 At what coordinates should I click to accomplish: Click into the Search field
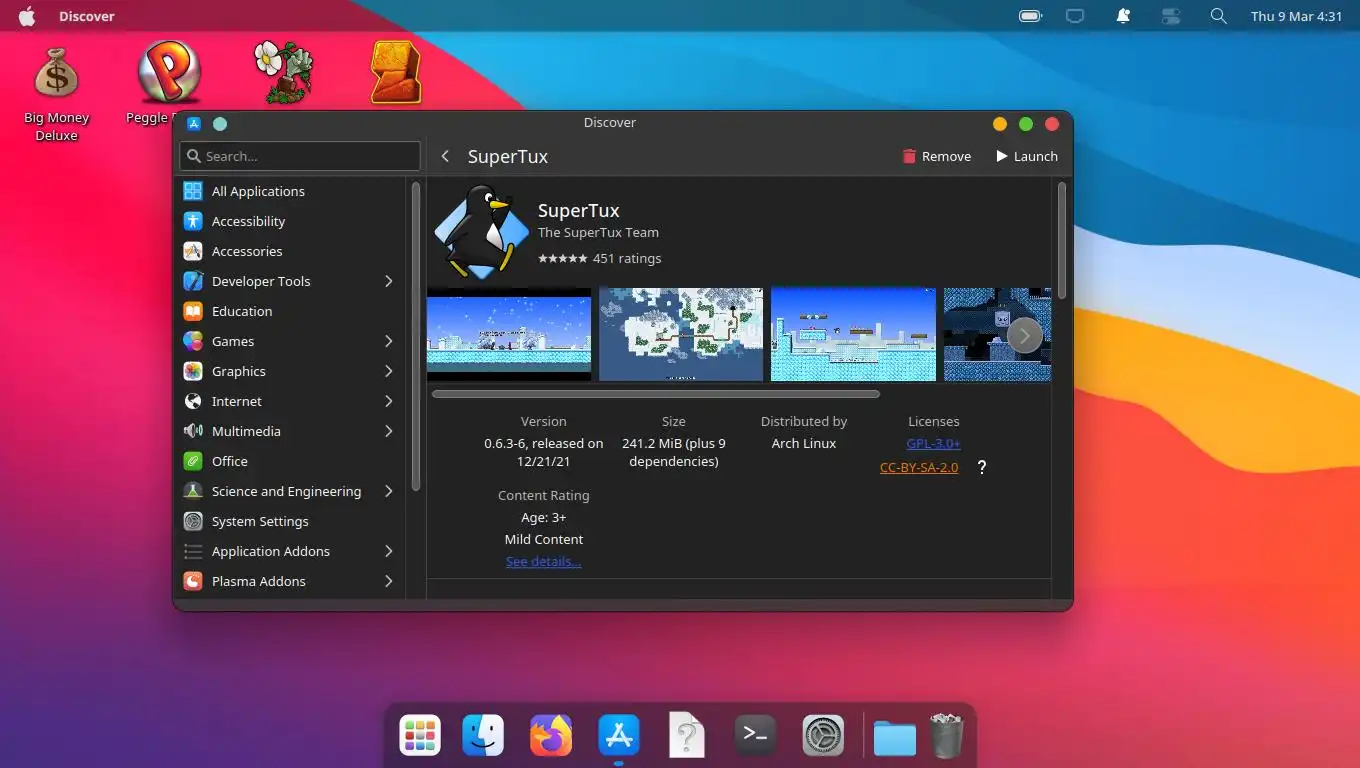point(300,156)
